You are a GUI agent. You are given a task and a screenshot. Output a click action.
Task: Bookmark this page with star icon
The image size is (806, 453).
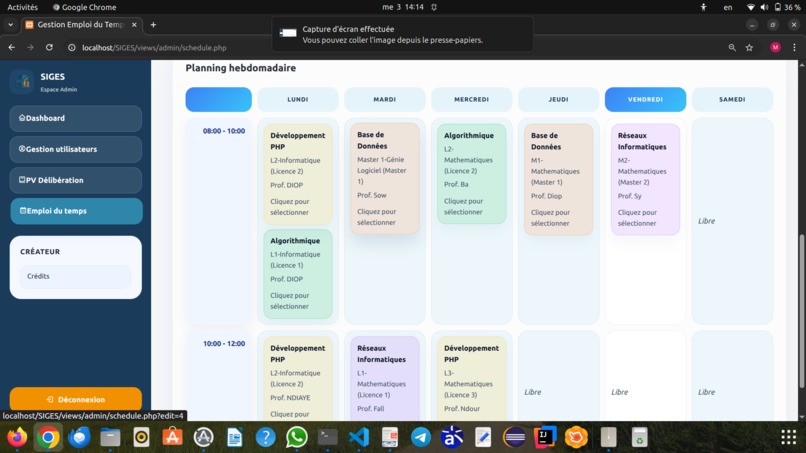[x=749, y=47]
